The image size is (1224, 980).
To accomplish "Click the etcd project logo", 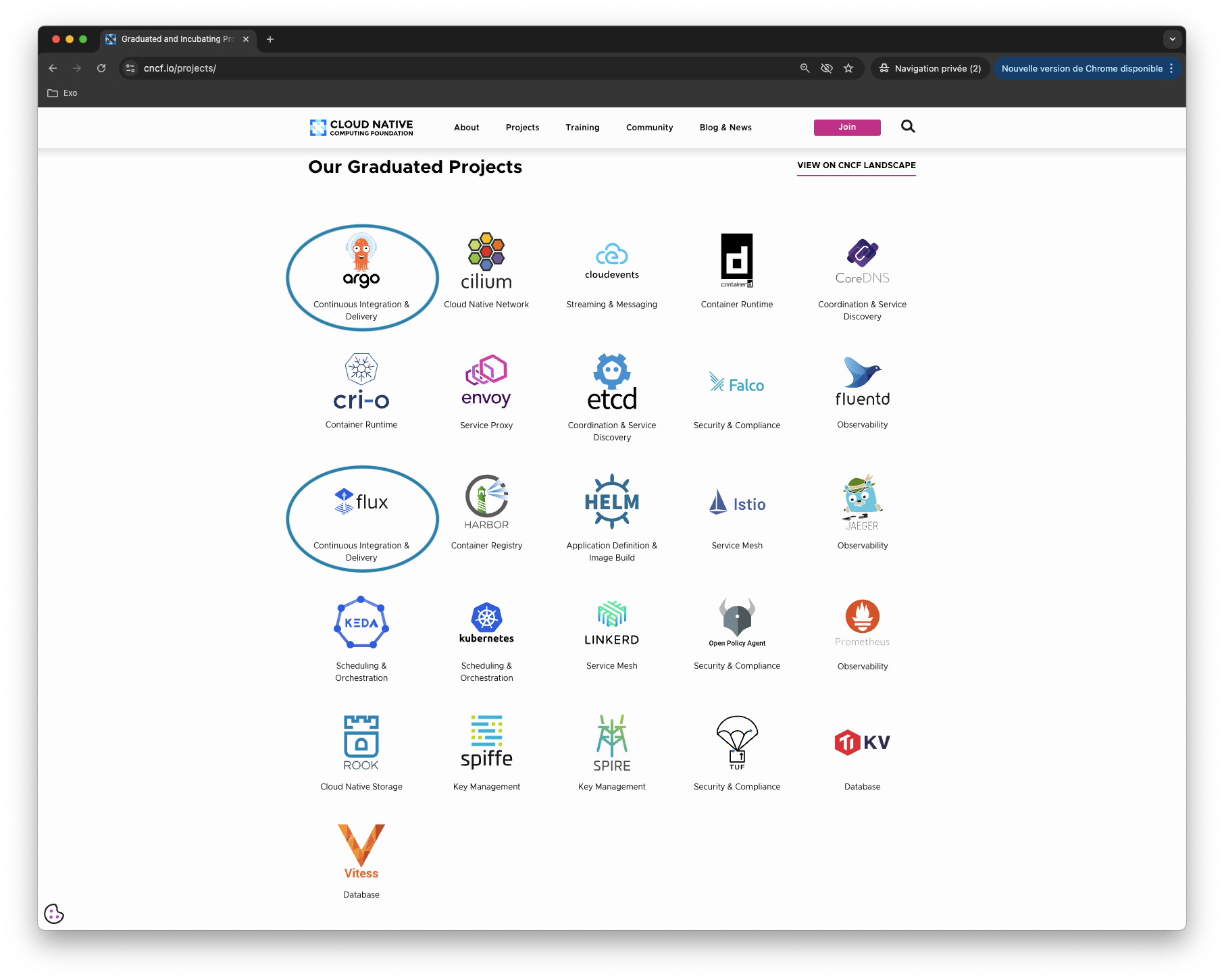I will click(611, 382).
